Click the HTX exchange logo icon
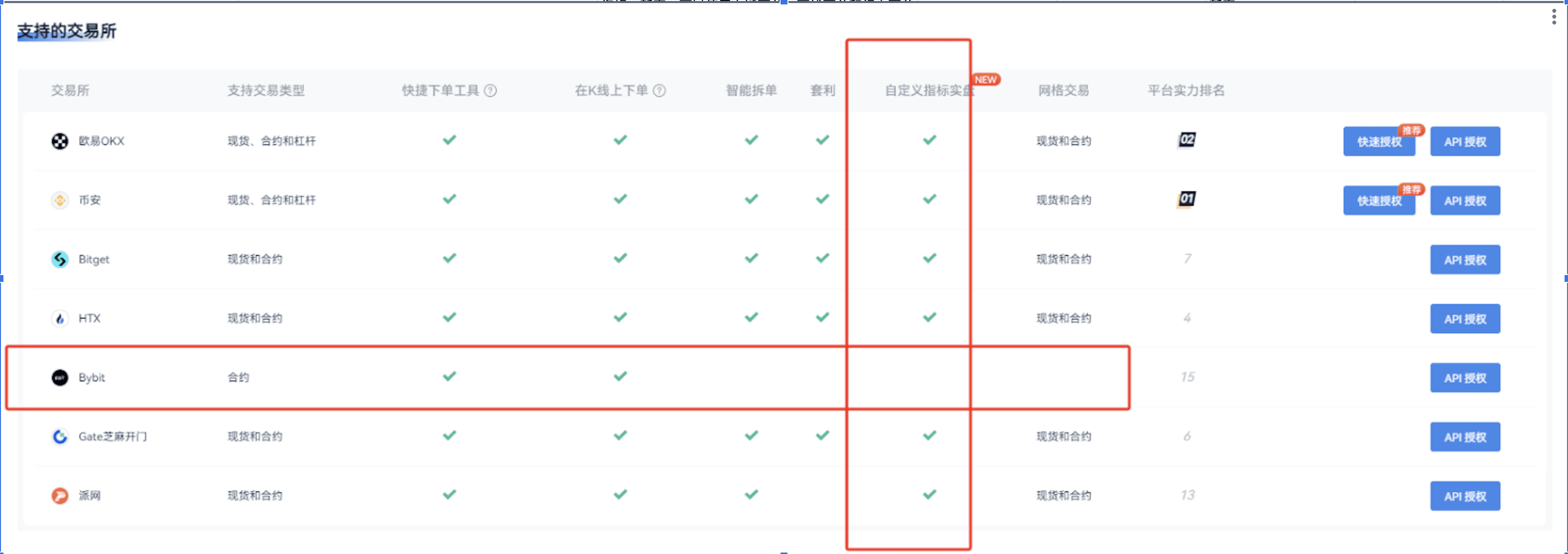The image size is (1568, 554). click(x=60, y=318)
